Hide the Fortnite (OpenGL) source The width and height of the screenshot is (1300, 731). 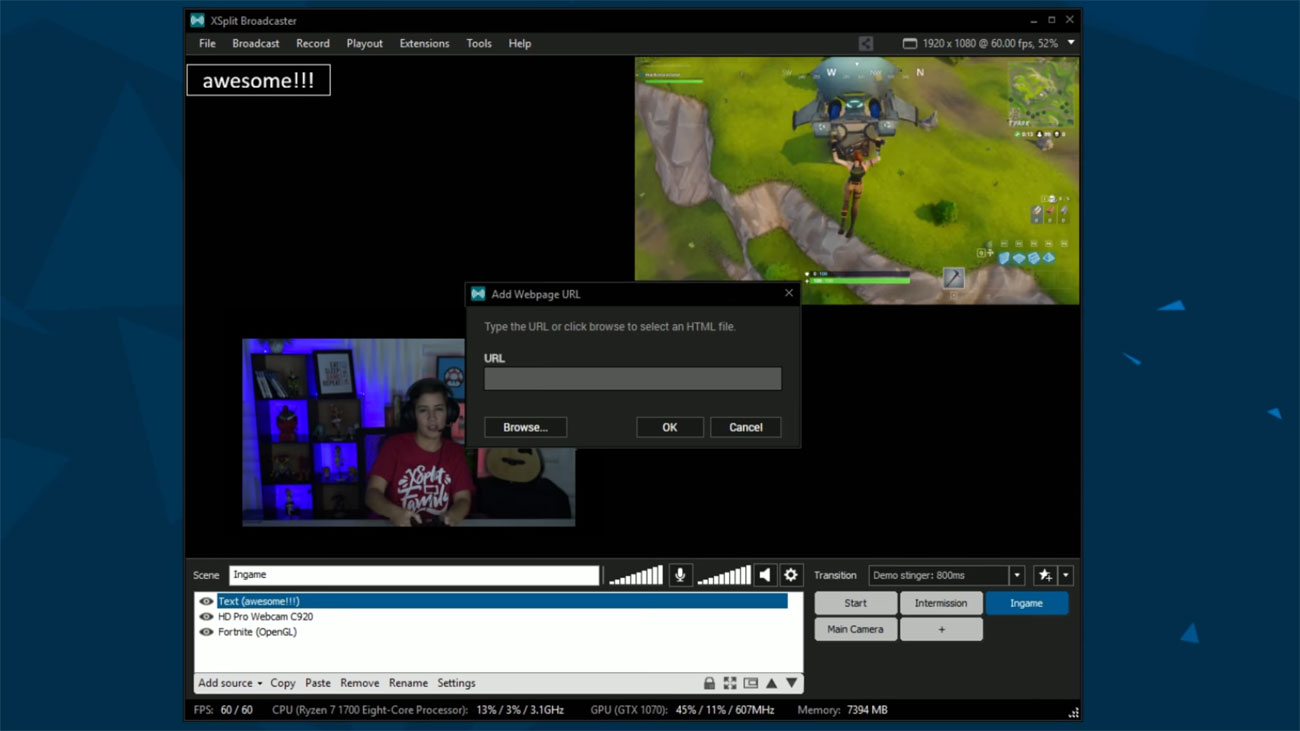206,632
